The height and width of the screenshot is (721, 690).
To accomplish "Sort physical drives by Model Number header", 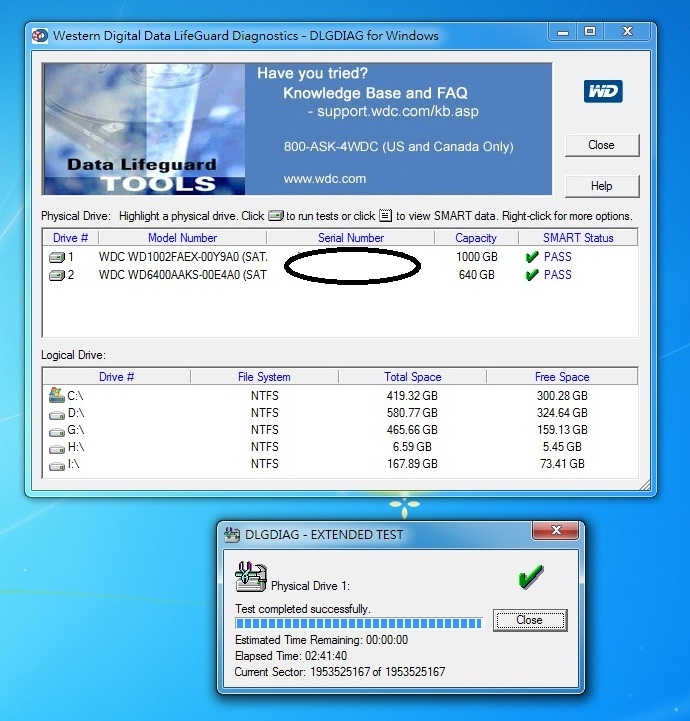I will coord(182,238).
